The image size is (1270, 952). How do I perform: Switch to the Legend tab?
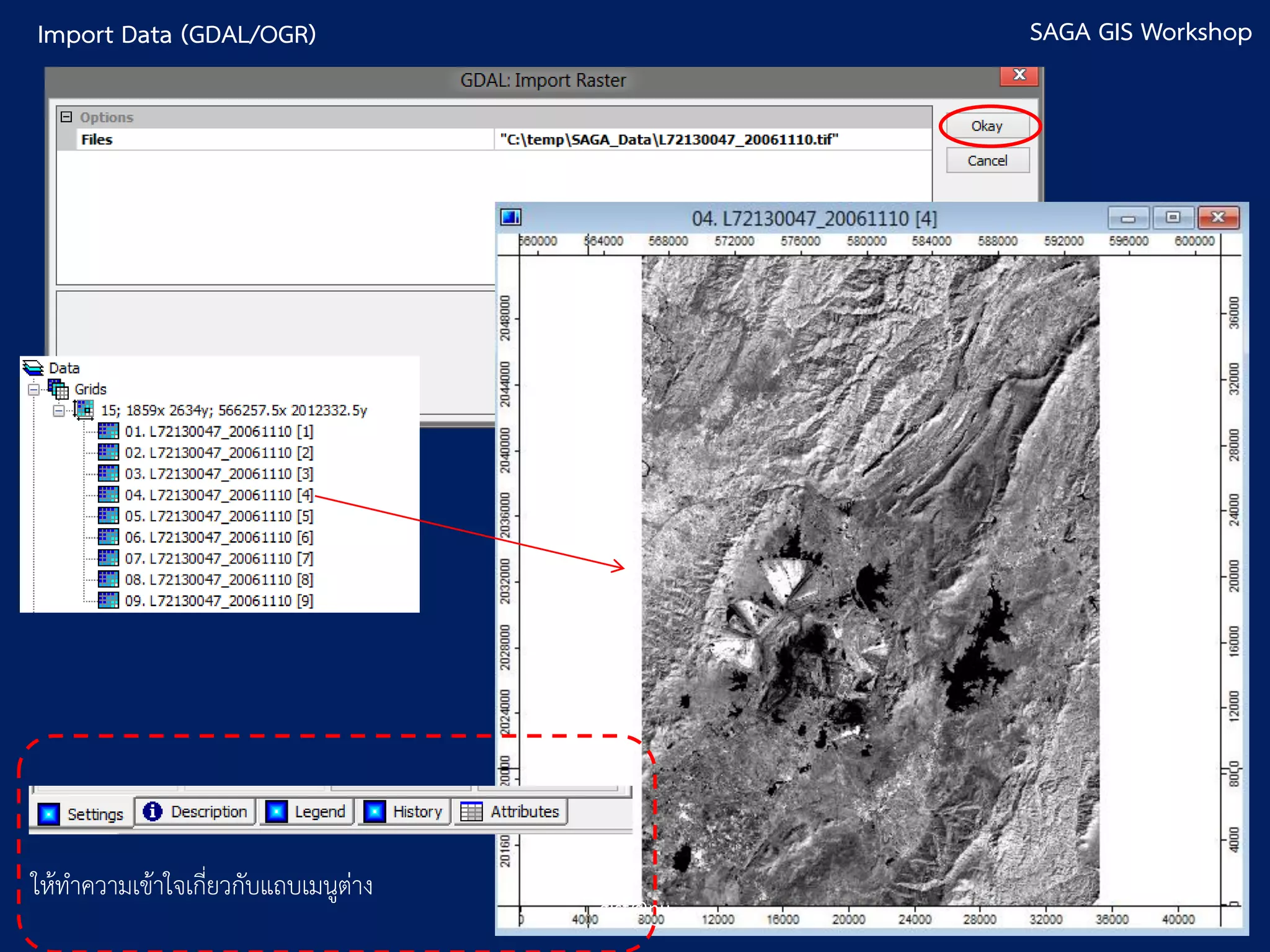pyautogui.click(x=306, y=811)
